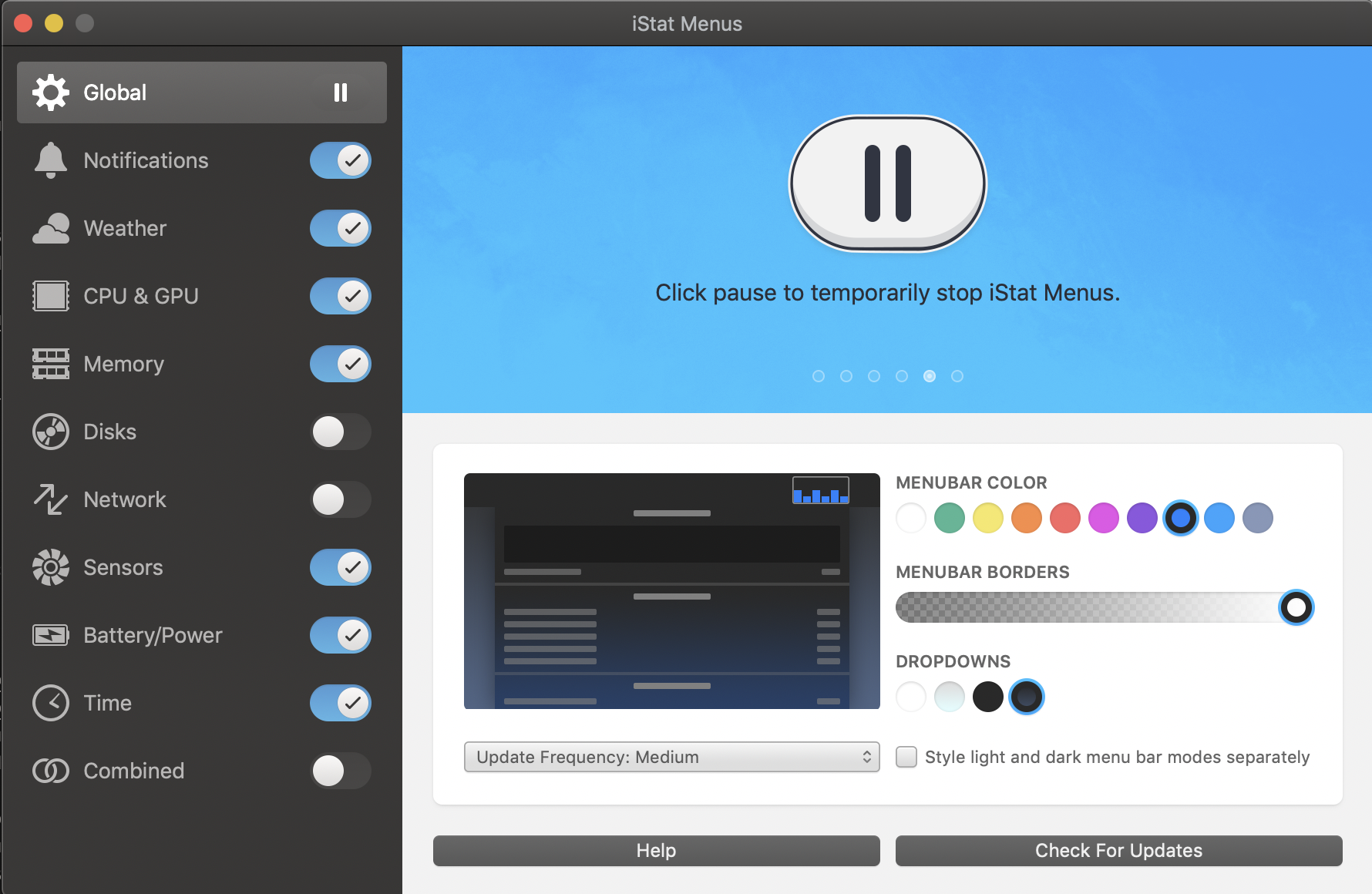Click the Battery/Power icon
The image size is (1372, 894).
[x=51, y=635]
